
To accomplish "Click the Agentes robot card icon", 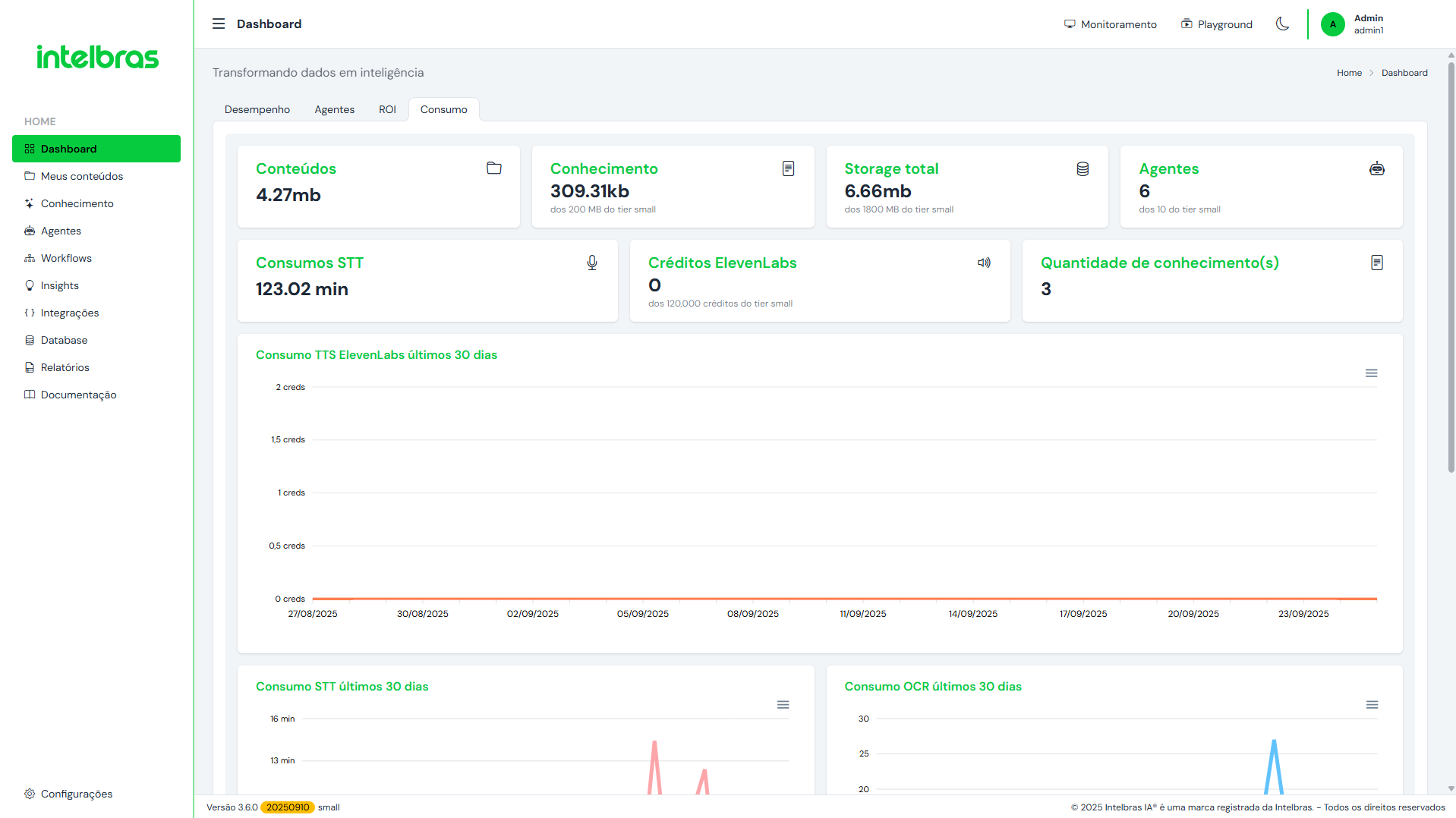I will (x=1376, y=168).
